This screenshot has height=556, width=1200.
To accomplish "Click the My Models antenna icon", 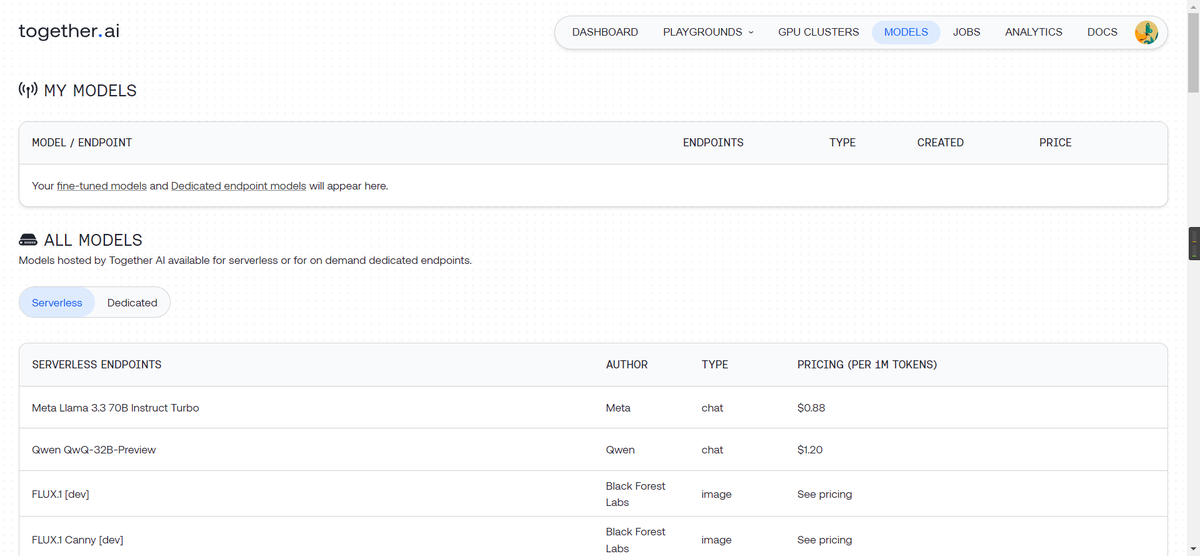I will coord(28,90).
